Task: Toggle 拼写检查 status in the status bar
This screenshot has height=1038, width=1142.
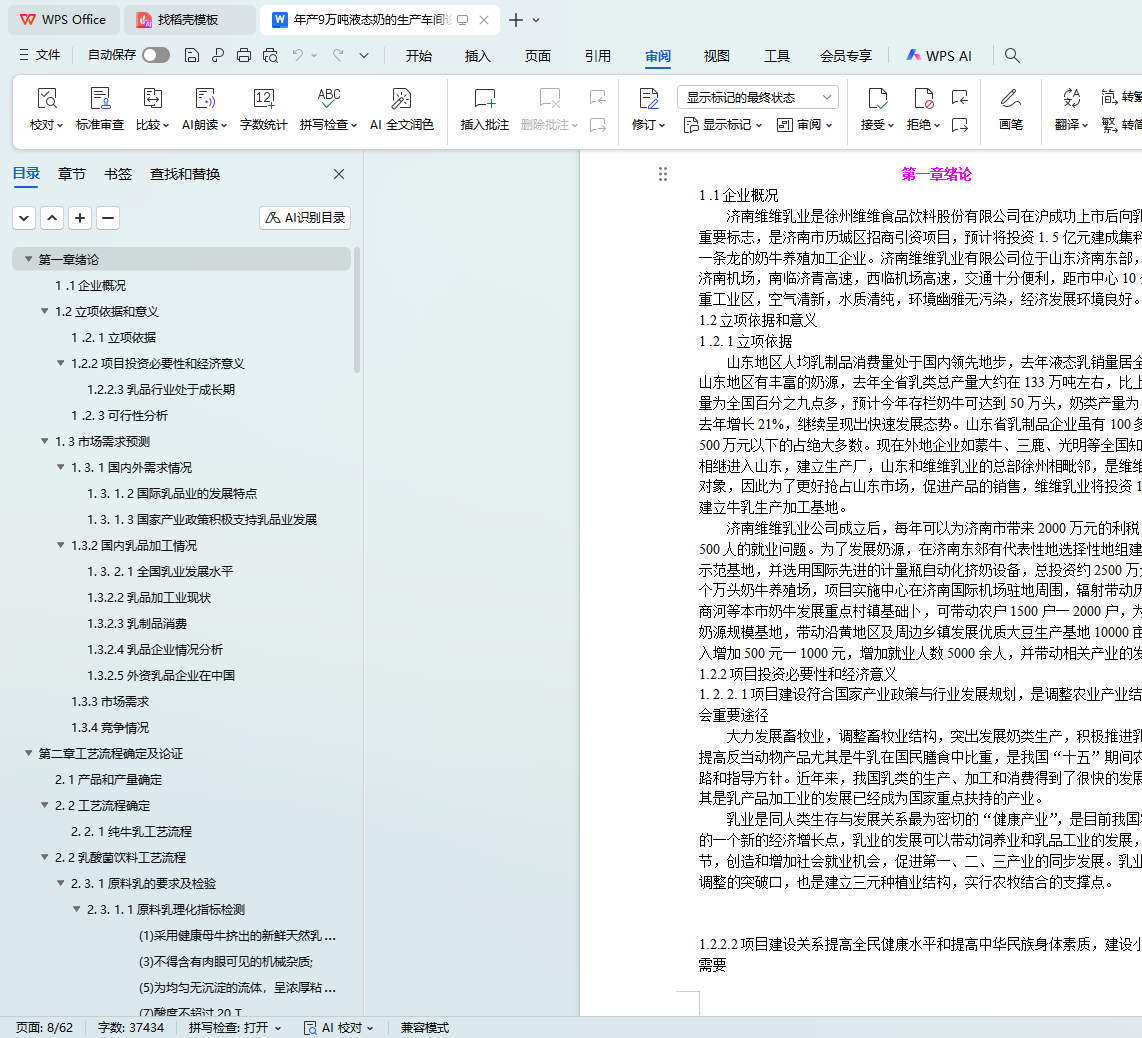Action: coord(235,1027)
